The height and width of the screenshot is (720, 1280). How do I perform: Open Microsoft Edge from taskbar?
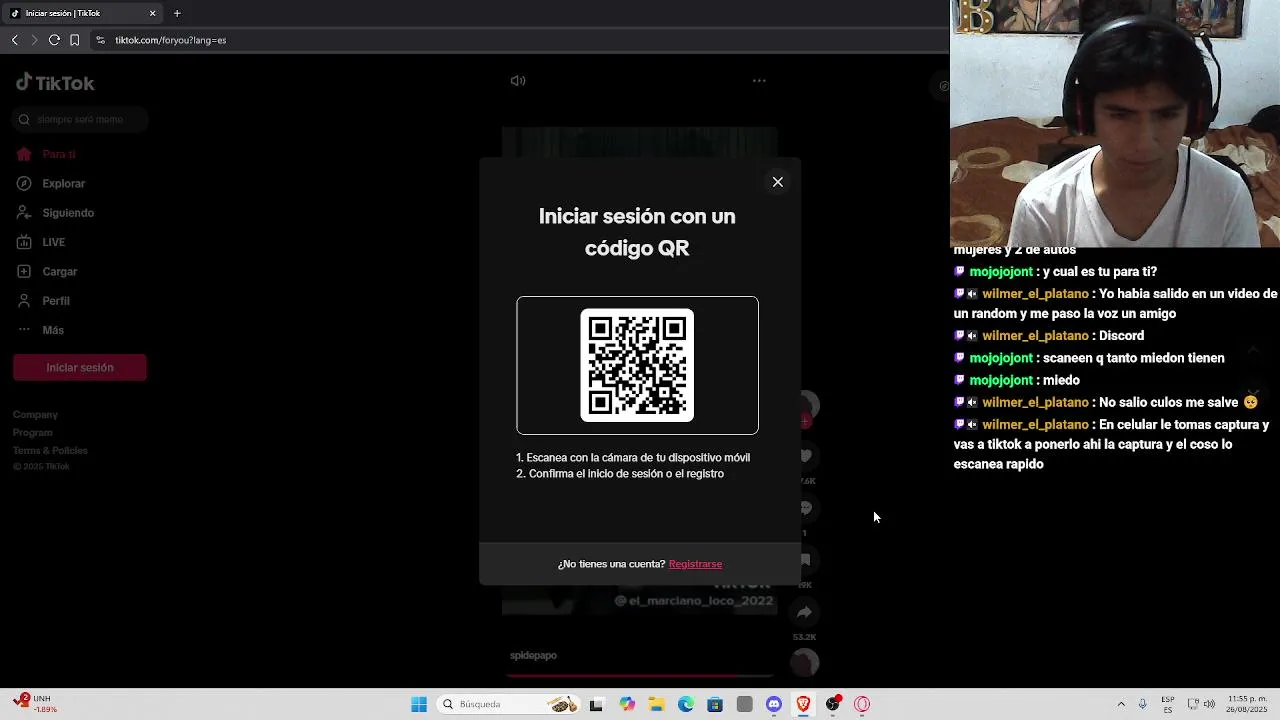(x=686, y=704)
